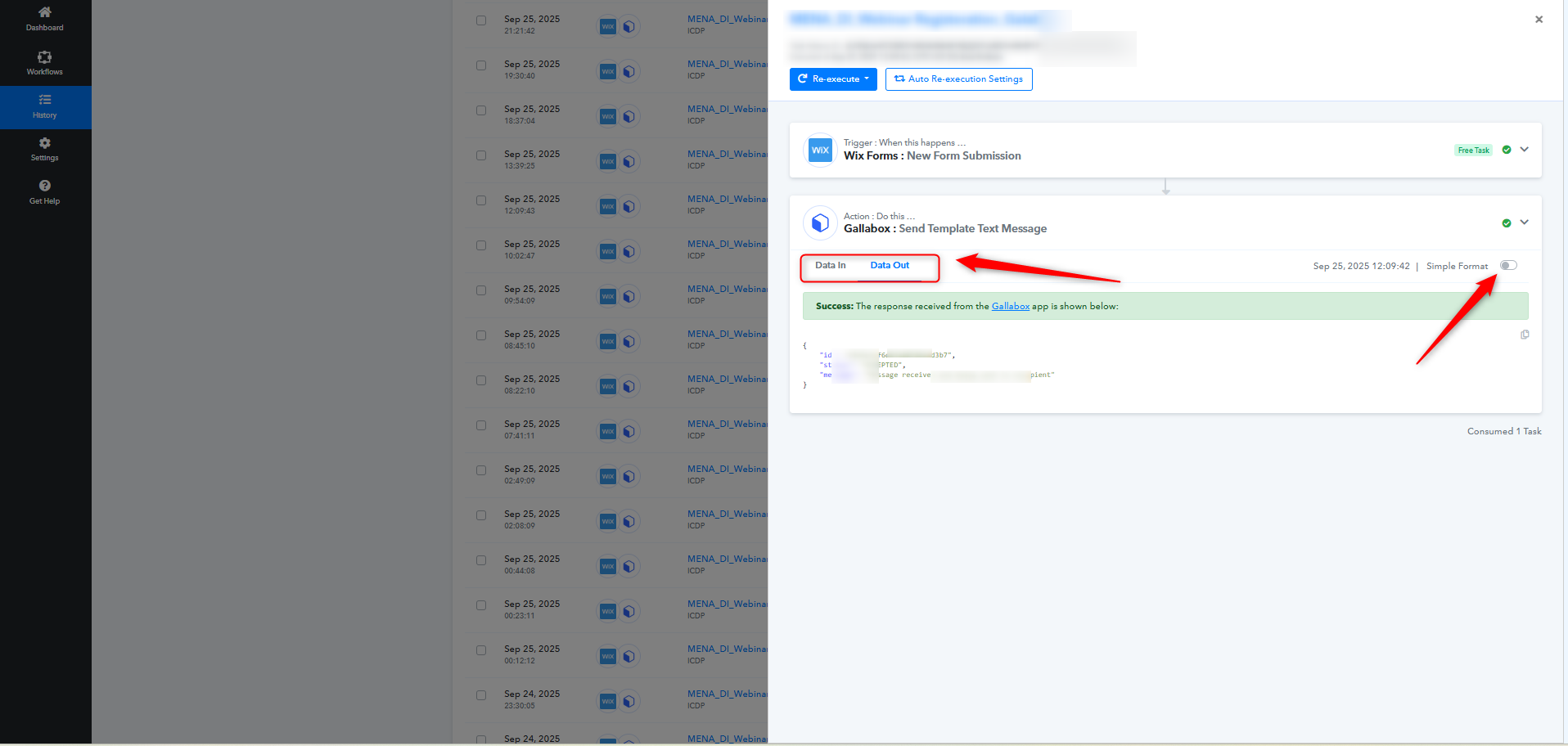Check the Sep 25 21:21:42 row checkbox

click(x=481, y=20)
